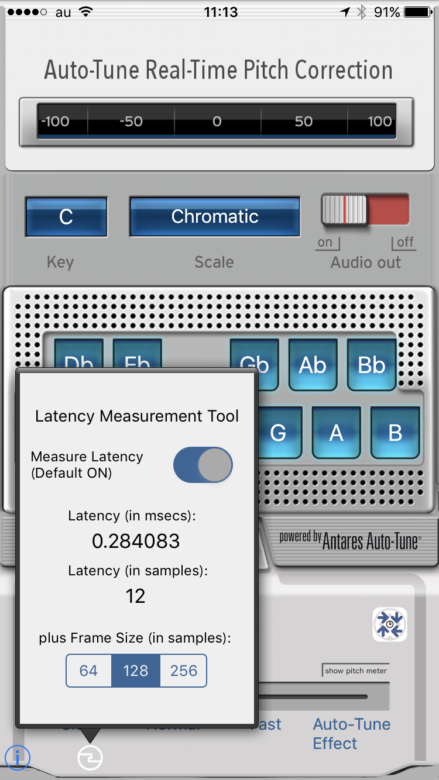439x780 pixels.
Task: Choose the 256 frame size segment
Action: [x=183, y=671]
